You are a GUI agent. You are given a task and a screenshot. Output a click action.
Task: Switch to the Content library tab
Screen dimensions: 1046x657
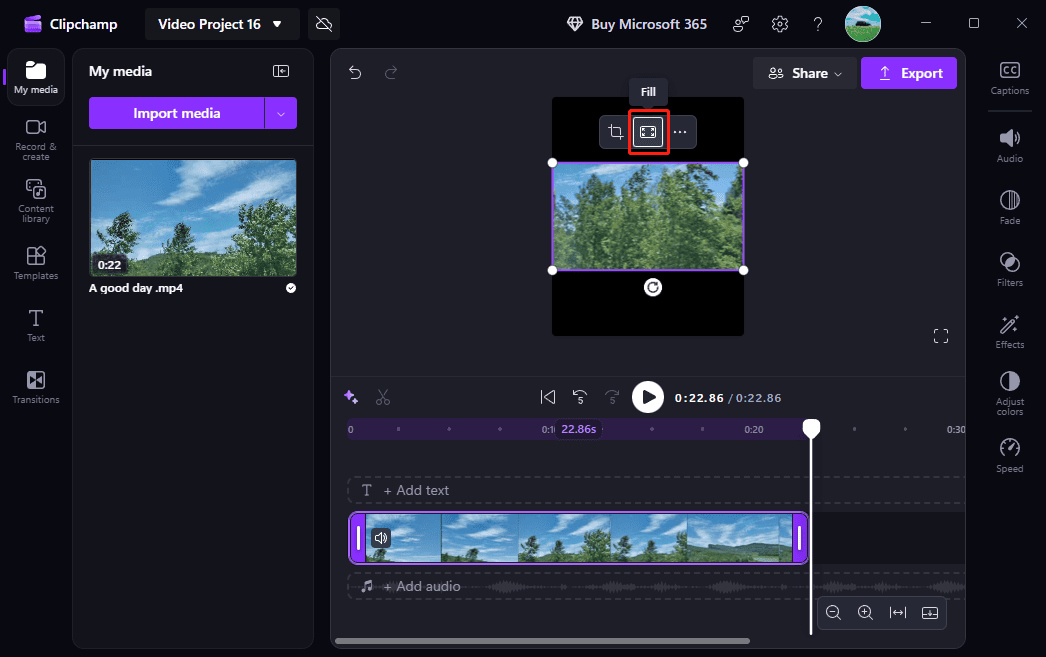pos(35,200)
